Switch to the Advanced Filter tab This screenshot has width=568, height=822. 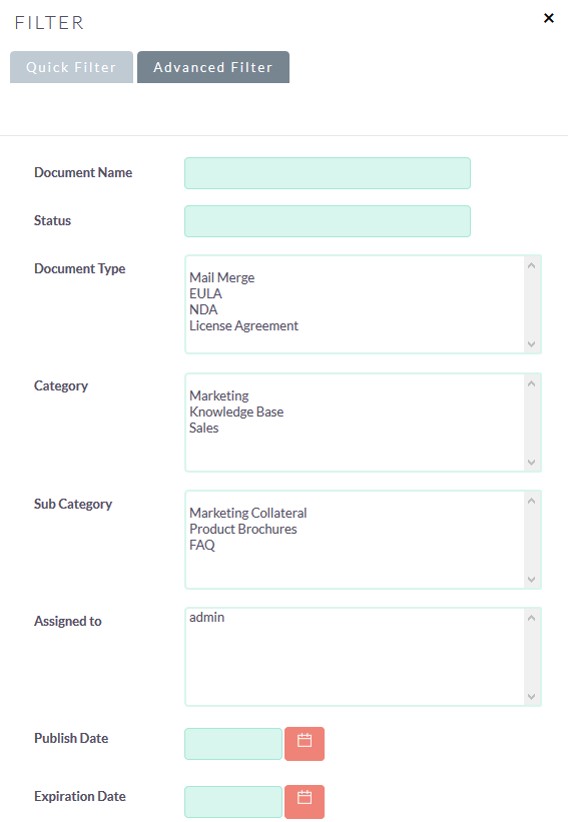pos(213,67)
